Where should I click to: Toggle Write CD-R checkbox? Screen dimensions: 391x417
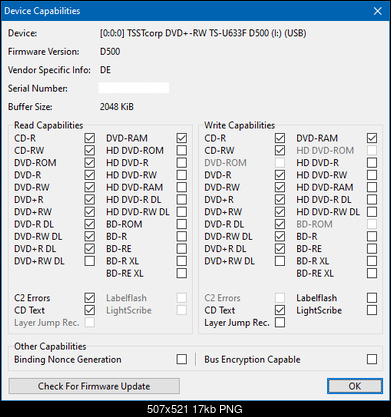click(280, 138)
